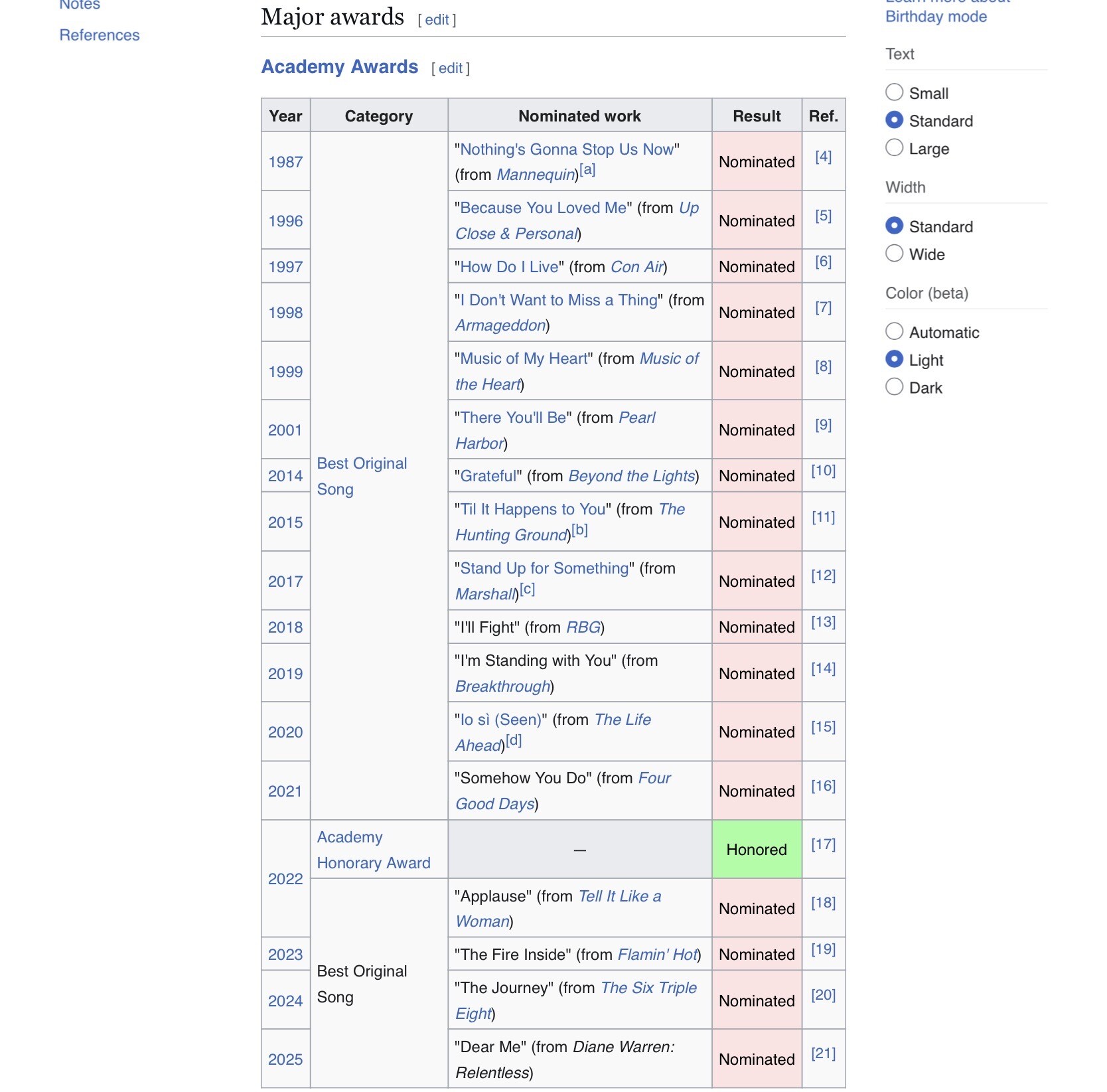1107x1092 pixels.
Task: Open reference [5]
Action: (x=823, y=216)
